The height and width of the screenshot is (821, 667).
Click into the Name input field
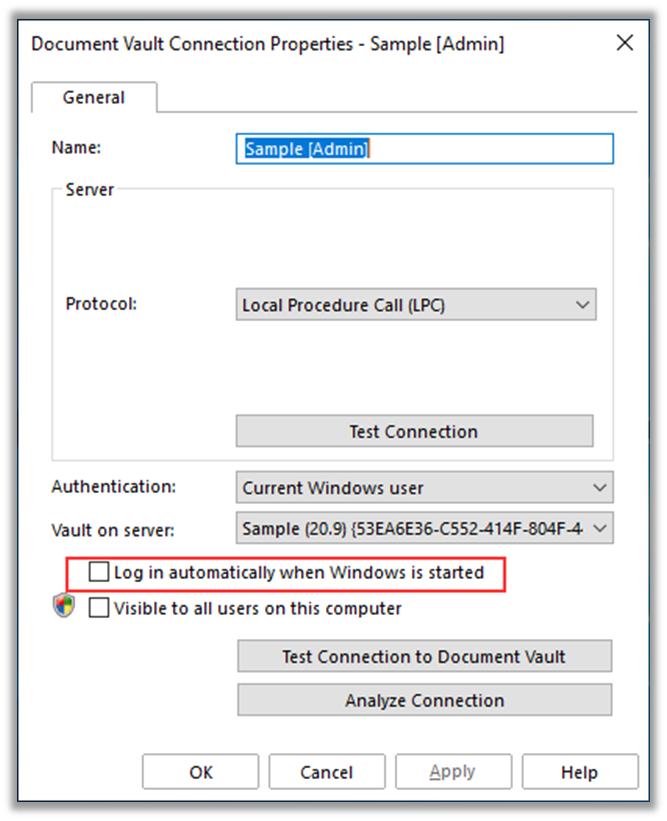click(x=425, y=149)
